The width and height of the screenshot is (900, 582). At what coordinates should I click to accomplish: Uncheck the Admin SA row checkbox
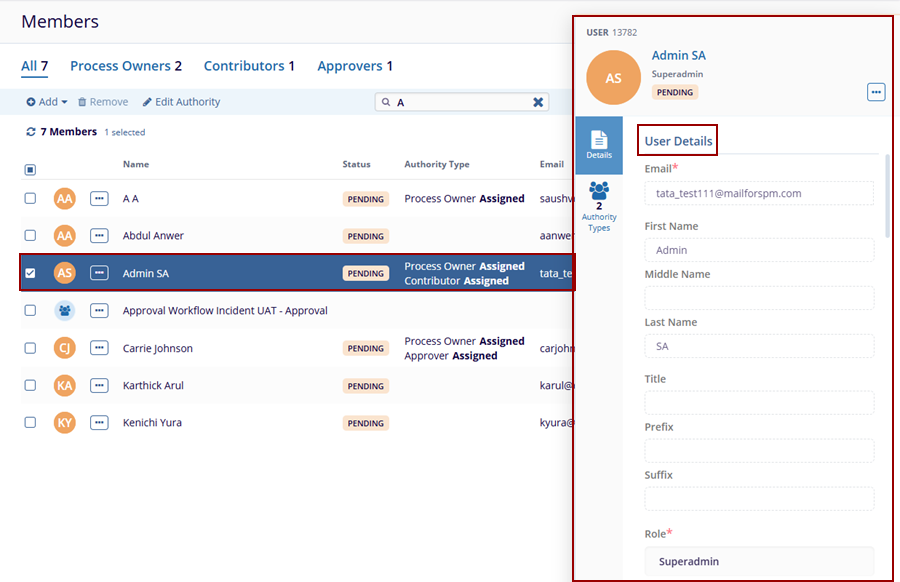pyautogui.click(x=30, y=273)
